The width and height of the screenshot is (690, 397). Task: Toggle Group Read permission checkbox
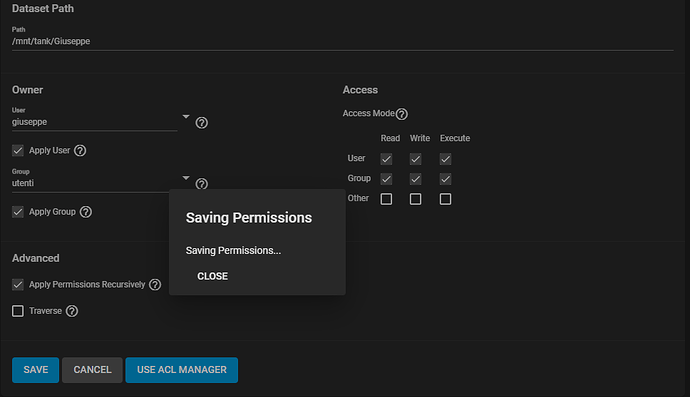pyautogui.click(x=386, y=179)
